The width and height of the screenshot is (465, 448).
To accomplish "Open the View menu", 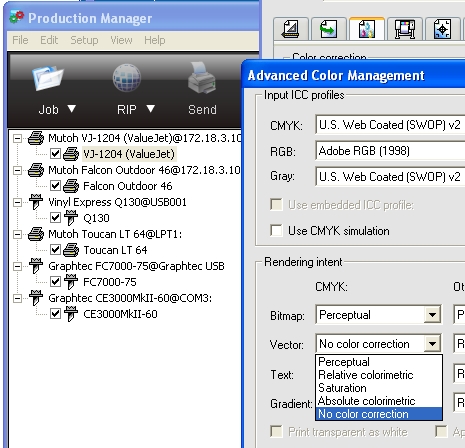I will [x=121, y=40].
